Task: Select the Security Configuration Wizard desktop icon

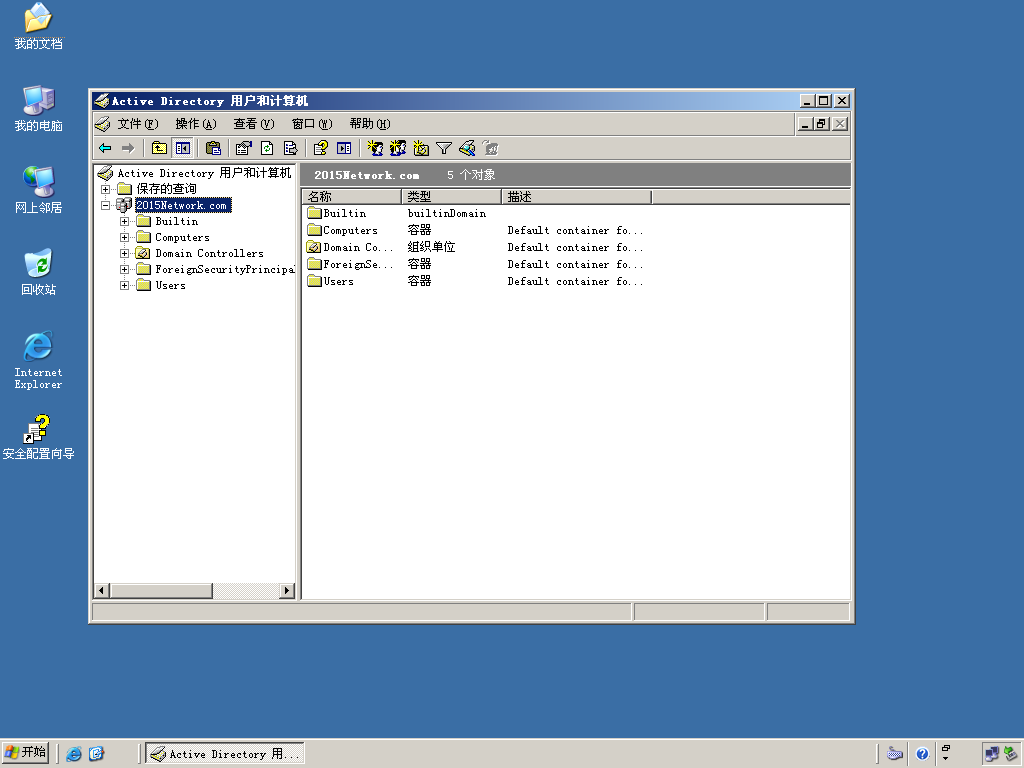Action: pyautogui.click(x=39, y=437)
